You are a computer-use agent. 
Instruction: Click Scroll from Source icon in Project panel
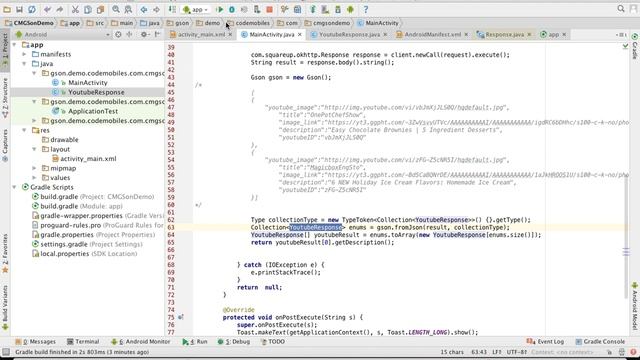(x=118, y=35)
